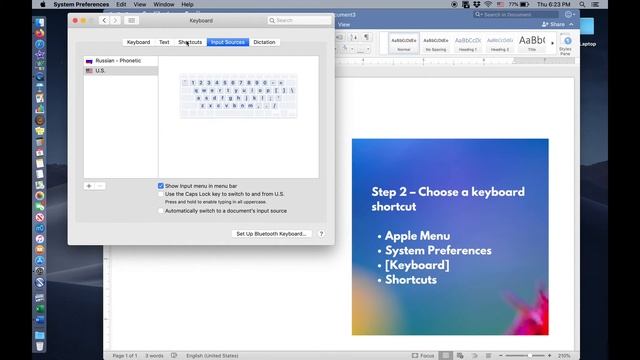This screenshot has width=640, height=360.
Task: Select Russian - Phonetic input source
Action: [121, 61]
